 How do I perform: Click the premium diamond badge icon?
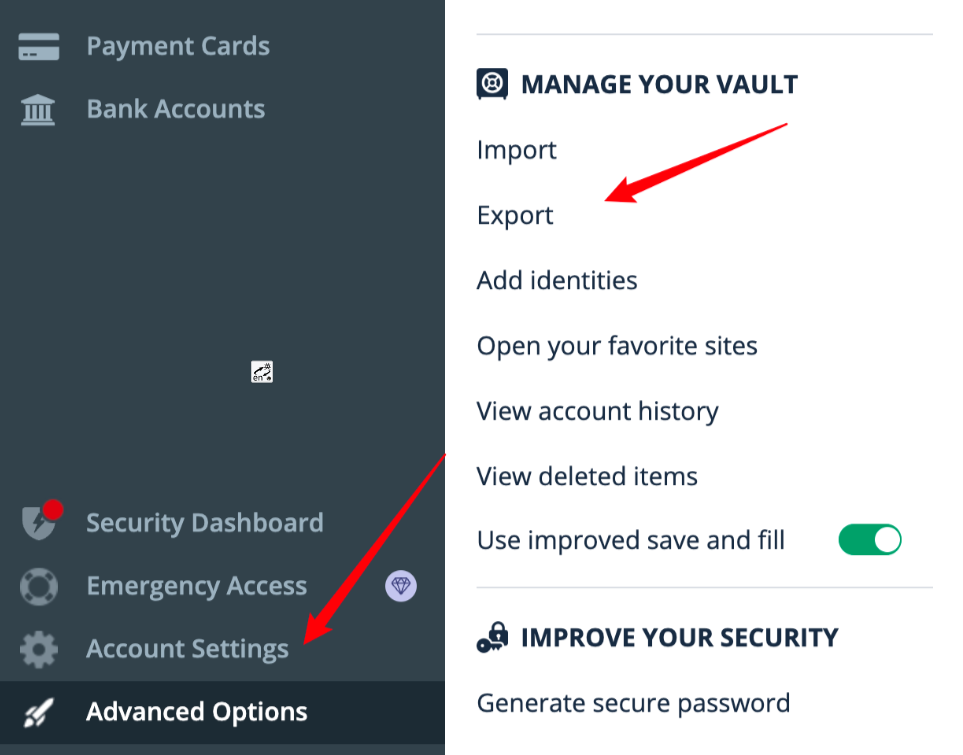click(401, 585)
